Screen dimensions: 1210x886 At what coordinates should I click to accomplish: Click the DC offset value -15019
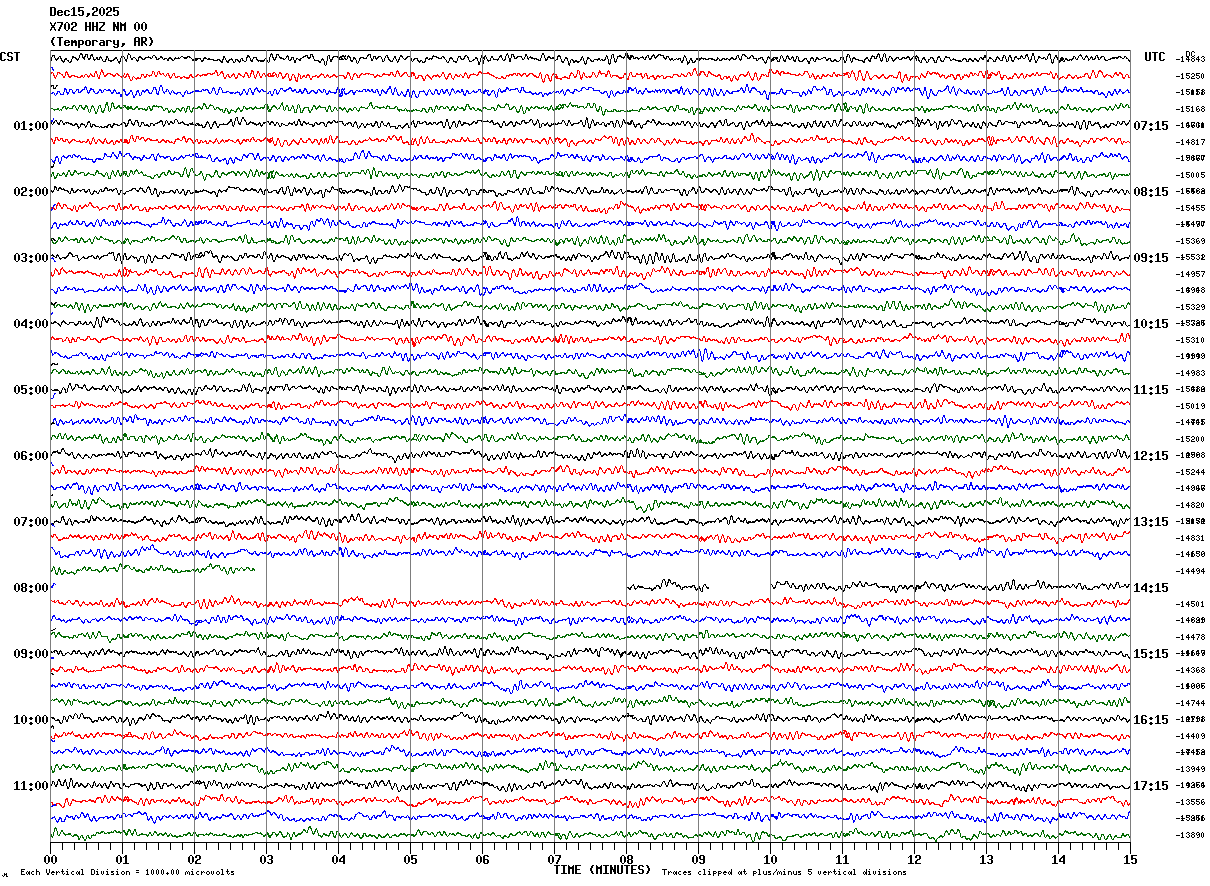[x=1191, y=406]
